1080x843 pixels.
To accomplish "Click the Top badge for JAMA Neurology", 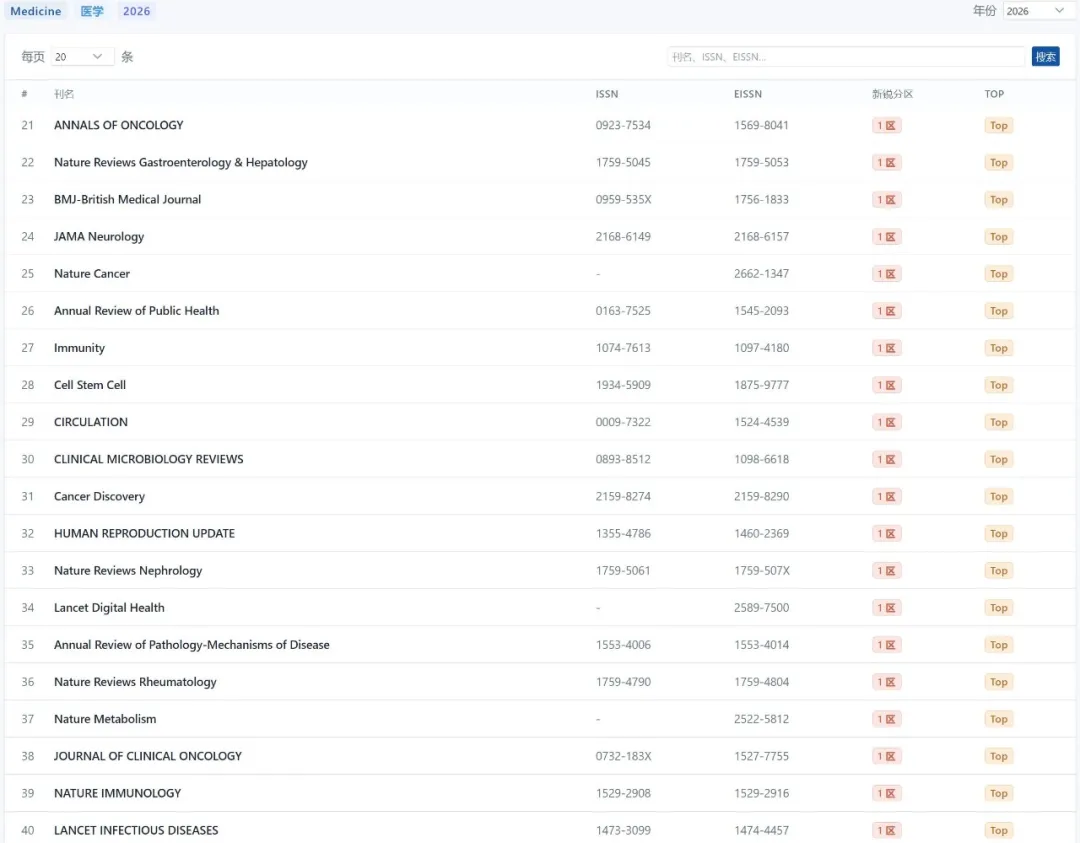I will pyautogui.click(x=998, y=237).
